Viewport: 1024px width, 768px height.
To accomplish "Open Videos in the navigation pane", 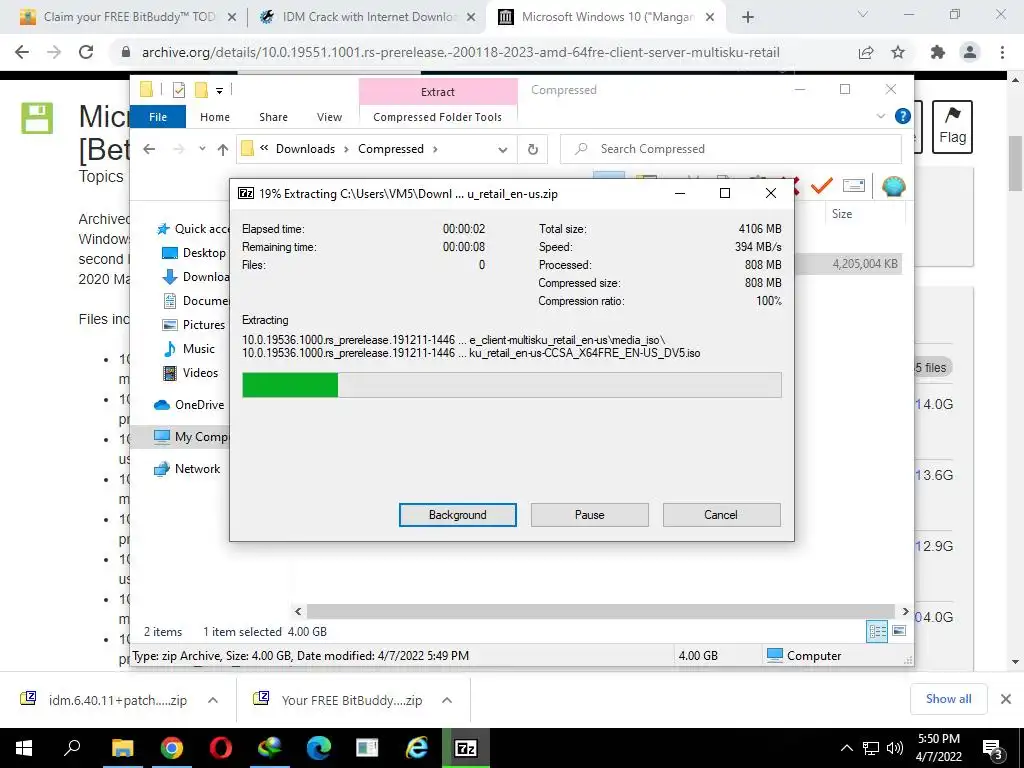I will coord(191,373).
